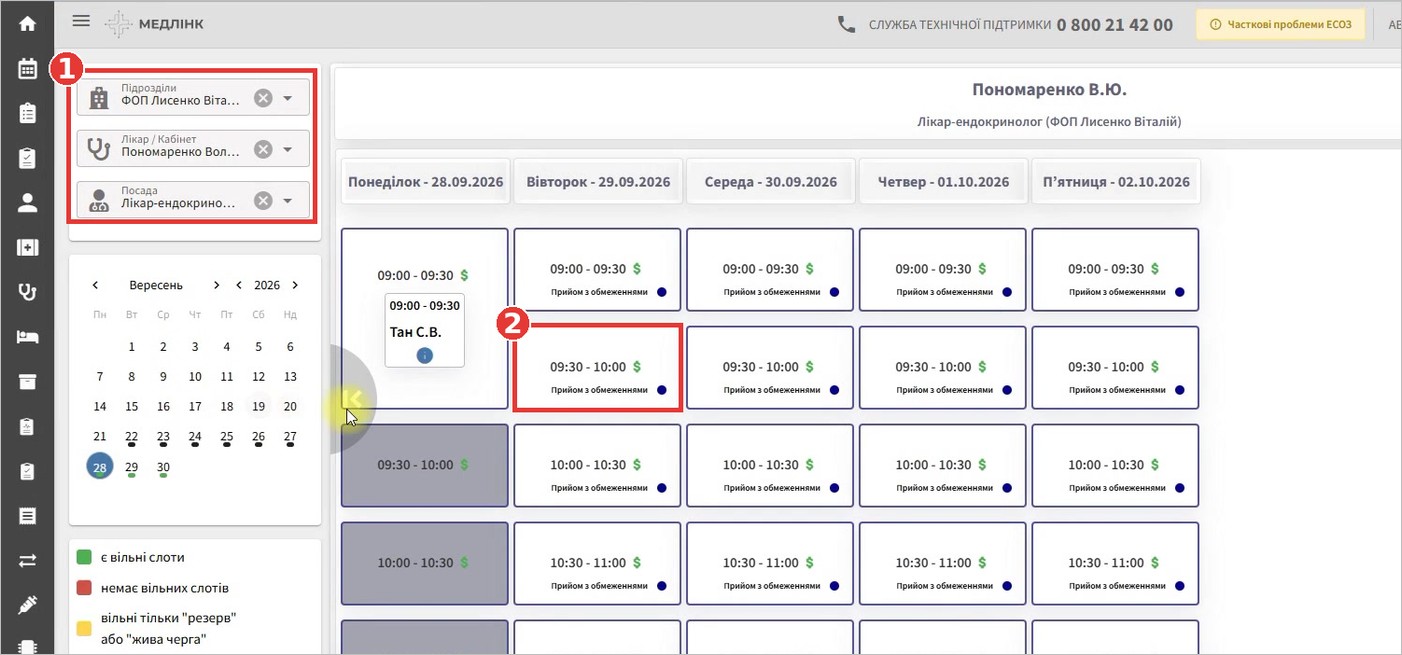Open the transfer arrows icon in the sidebar
This screenshot has width=1402, height=655.
click(x=27, y=561)
